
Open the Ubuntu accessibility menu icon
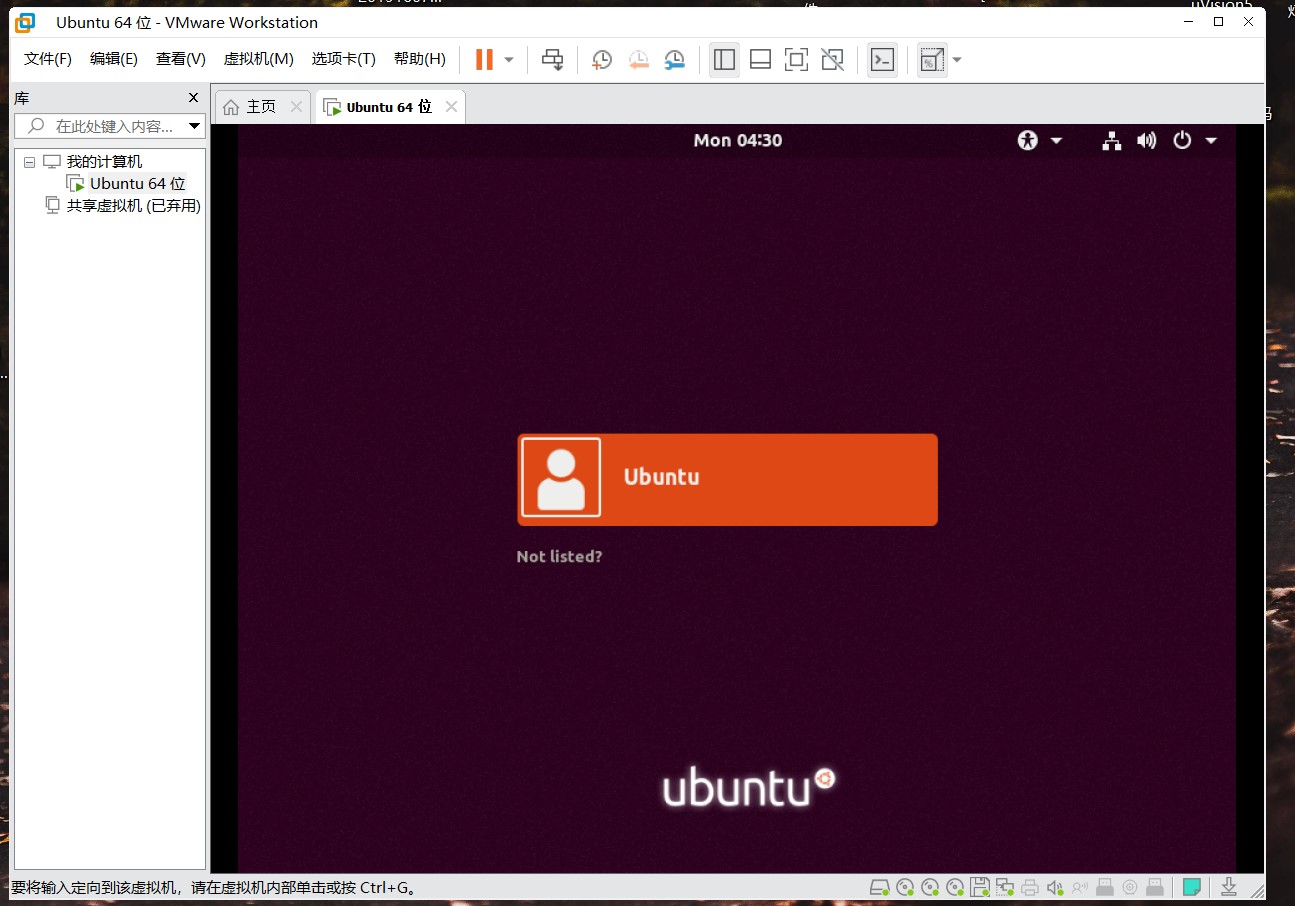click(1028, 140)
